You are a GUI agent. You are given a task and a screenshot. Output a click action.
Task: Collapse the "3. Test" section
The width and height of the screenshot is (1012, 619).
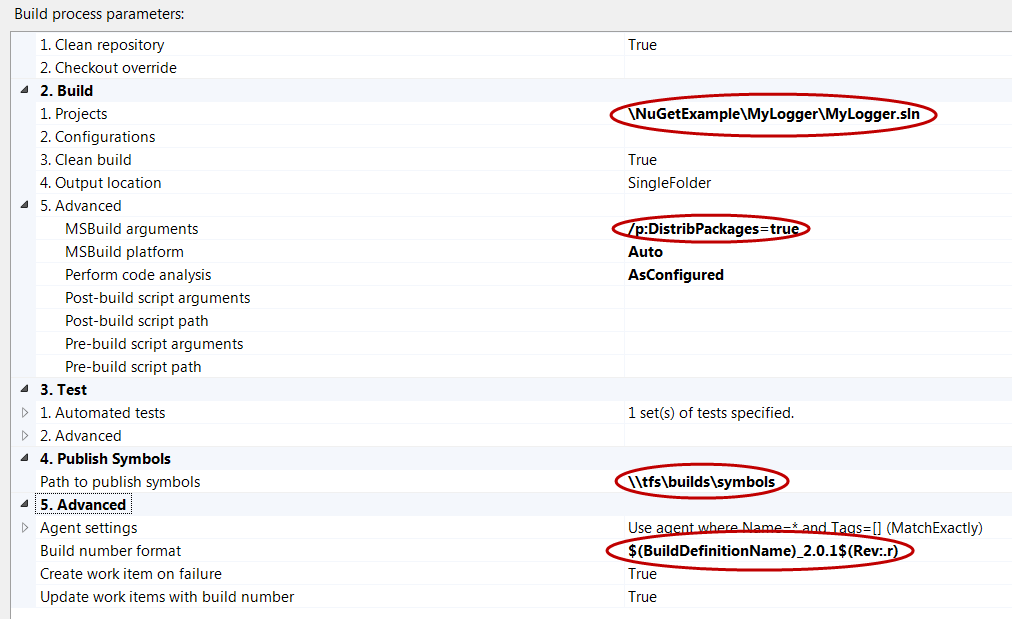[x=25, y=389]
